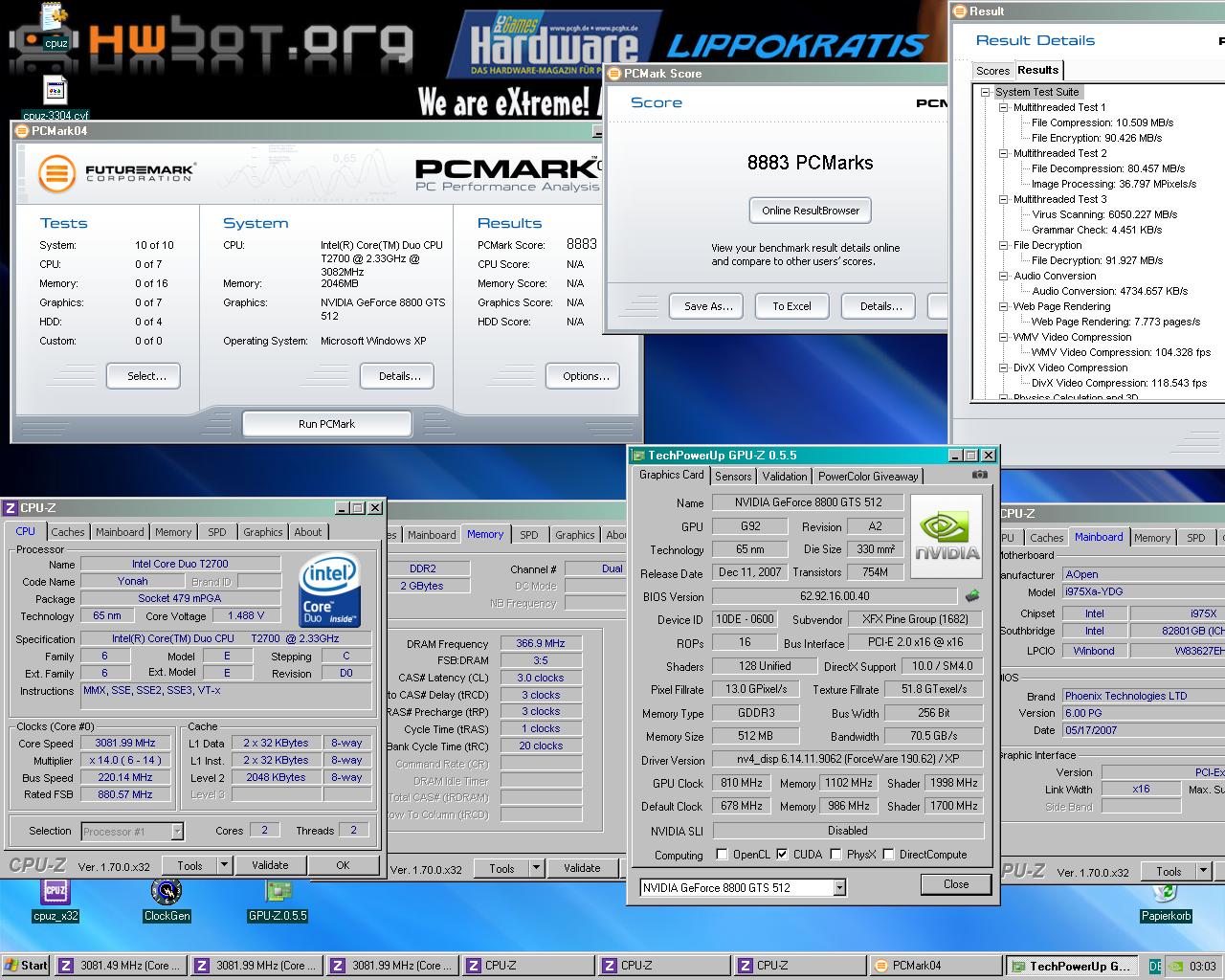1225x980 pixels.
Task: Open the cpuz-3304.cvf file icon
Action: coord(56,100)
